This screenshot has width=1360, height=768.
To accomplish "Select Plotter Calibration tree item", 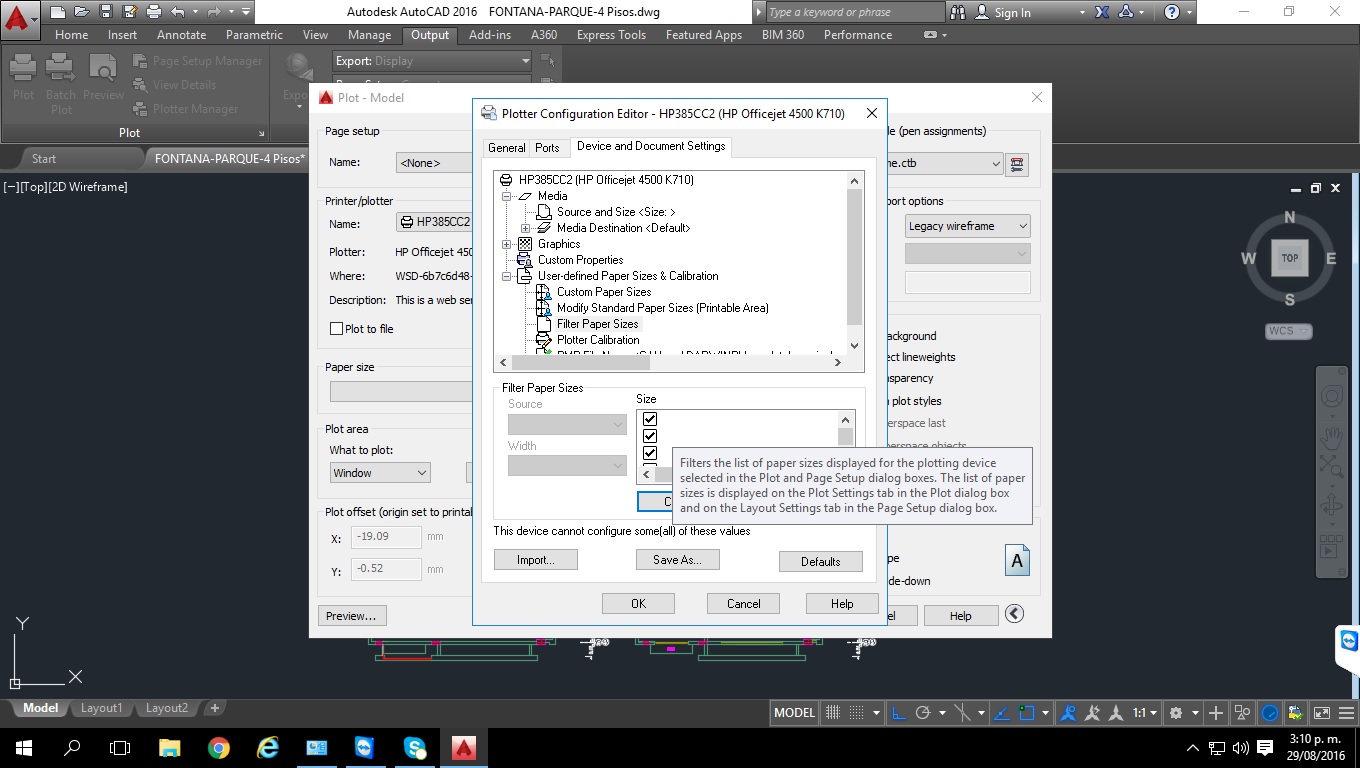I will [x=598, y=340].
